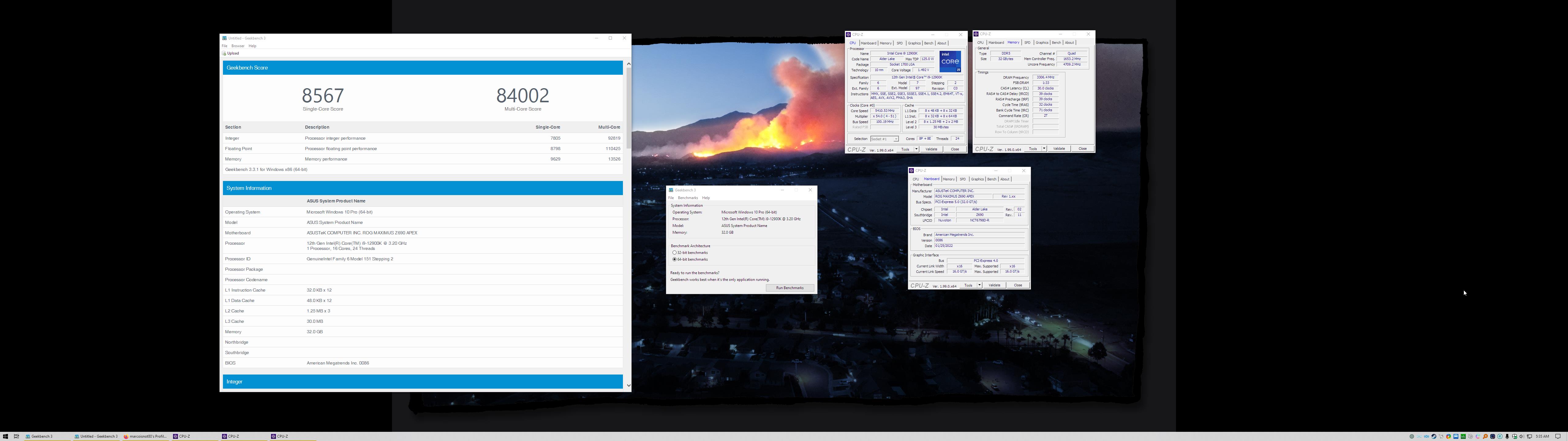Click the Integer row in the Geekbench score table
1568x441 pixels.
(x=422, y=138)
